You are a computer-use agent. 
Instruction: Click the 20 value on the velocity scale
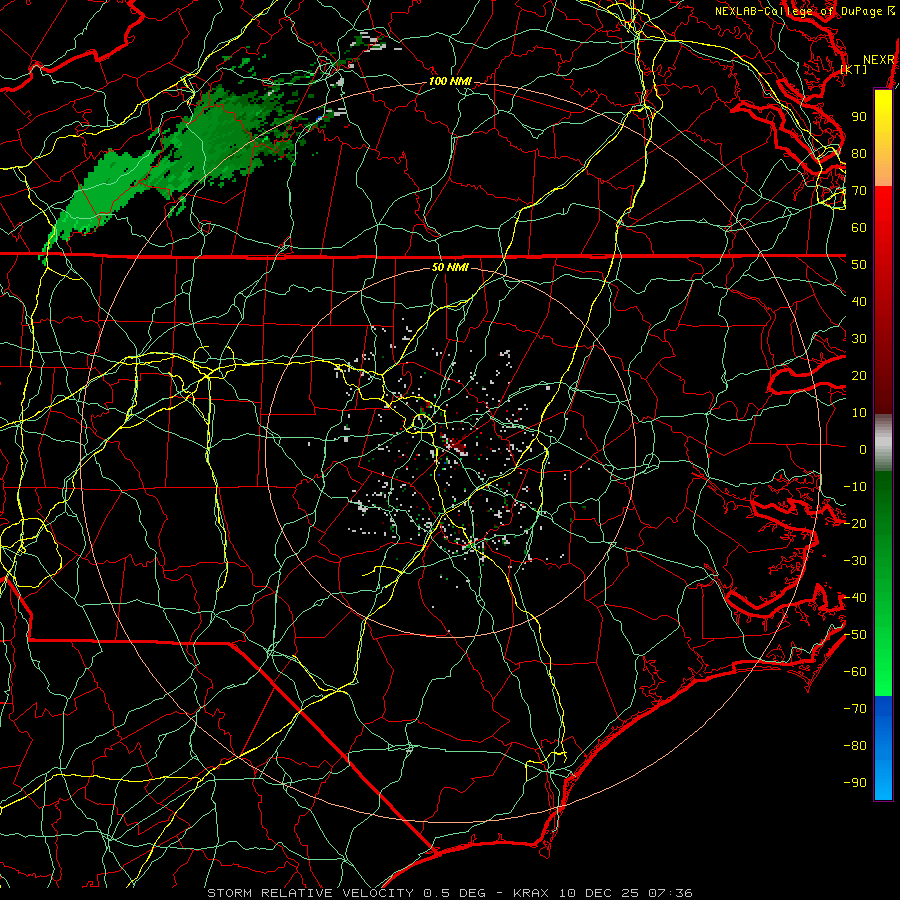point(859,375)
